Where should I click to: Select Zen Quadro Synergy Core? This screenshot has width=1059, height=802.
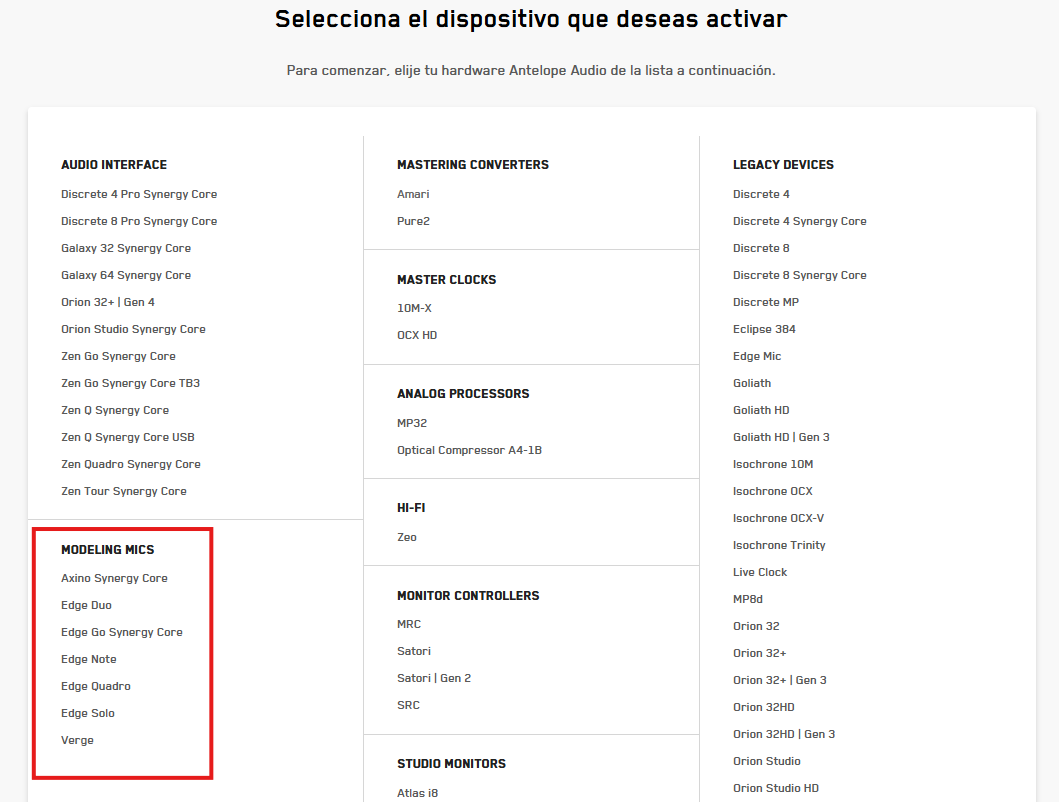[x=130, y=464]
